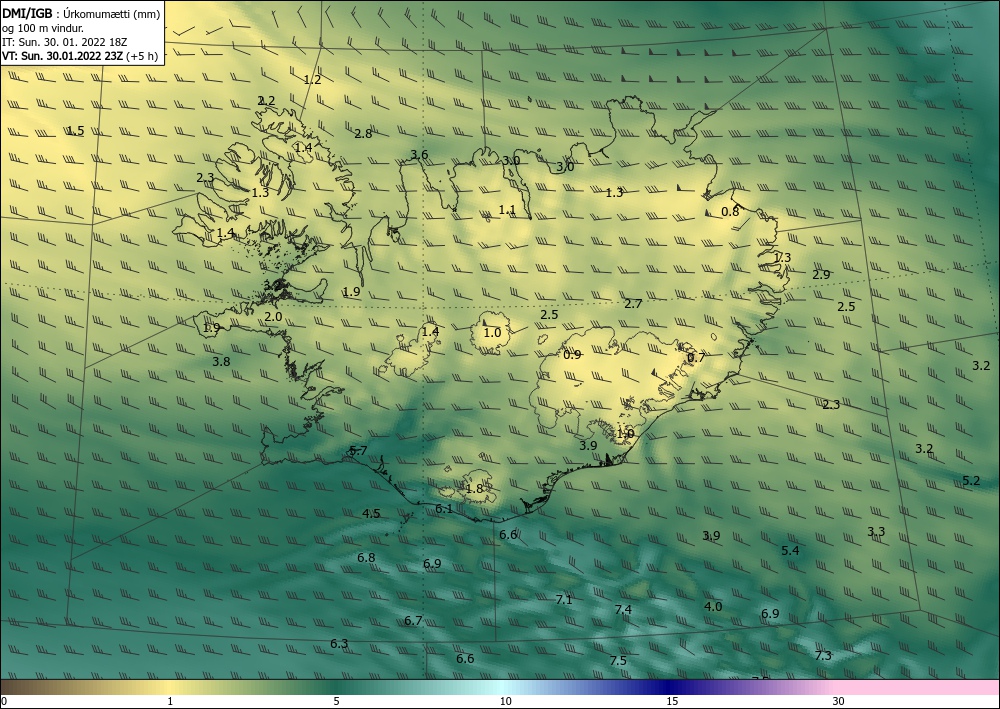
Task: Click the '3.8' value label
Action: pos(221,362)
